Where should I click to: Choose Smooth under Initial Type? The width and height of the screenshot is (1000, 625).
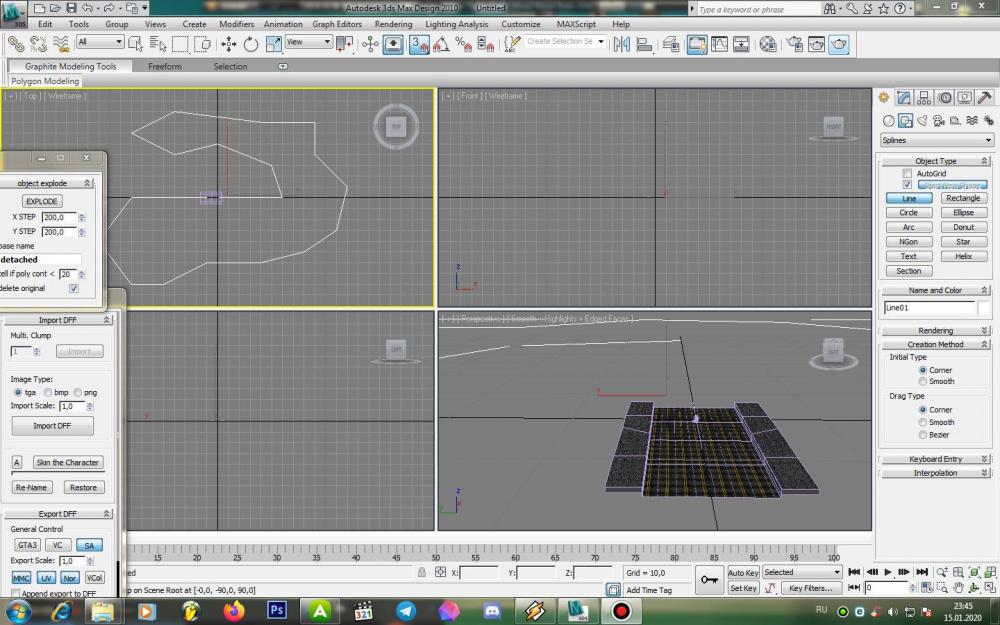pos(923,381)
